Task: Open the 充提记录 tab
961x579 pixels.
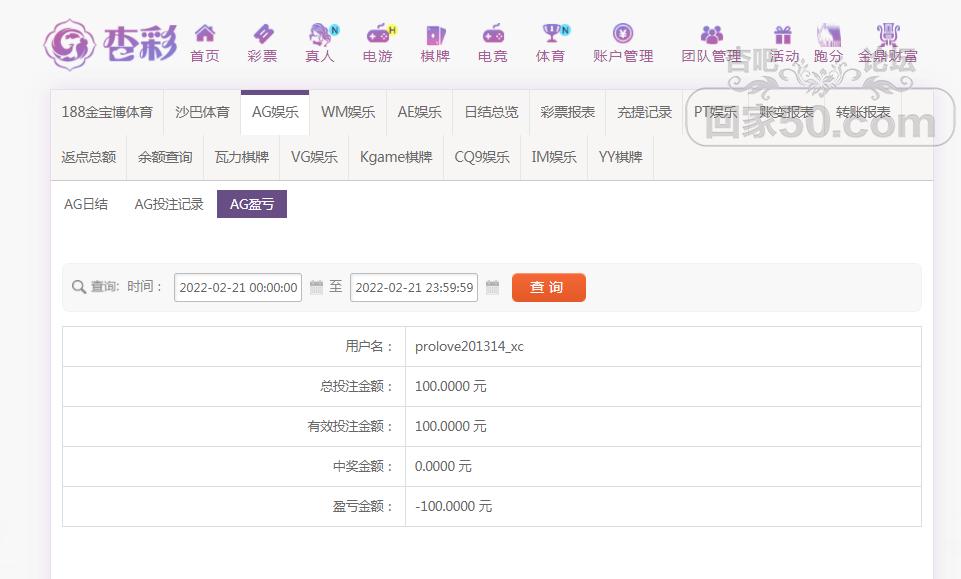Action: tap(644, 112)
